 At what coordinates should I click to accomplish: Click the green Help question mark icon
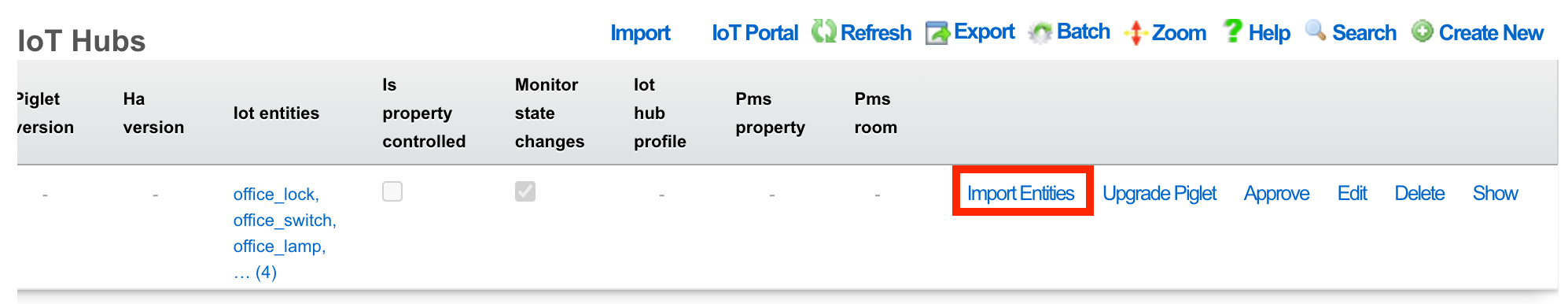1232,32
